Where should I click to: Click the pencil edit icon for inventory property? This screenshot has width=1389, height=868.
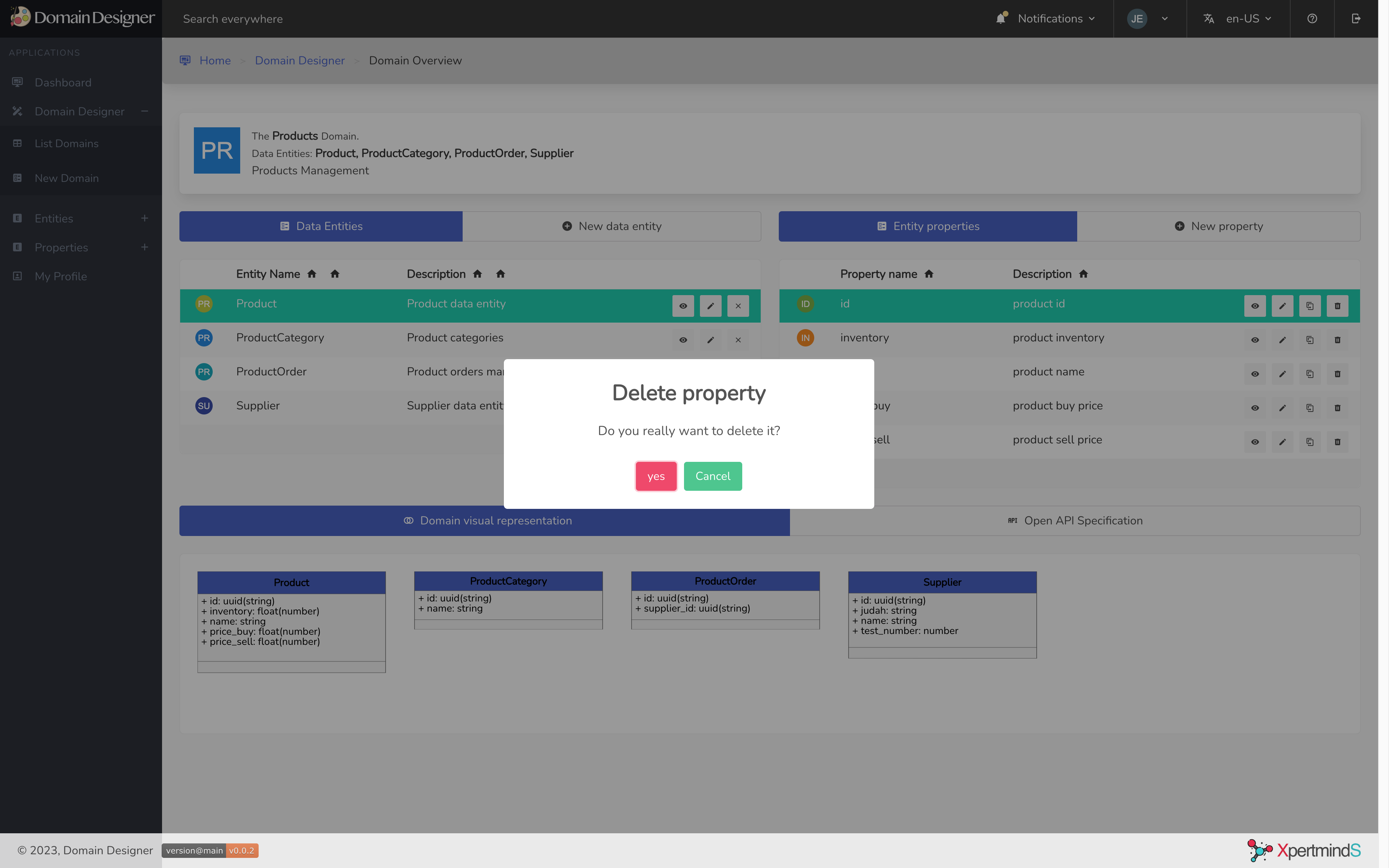(1282, 340)
